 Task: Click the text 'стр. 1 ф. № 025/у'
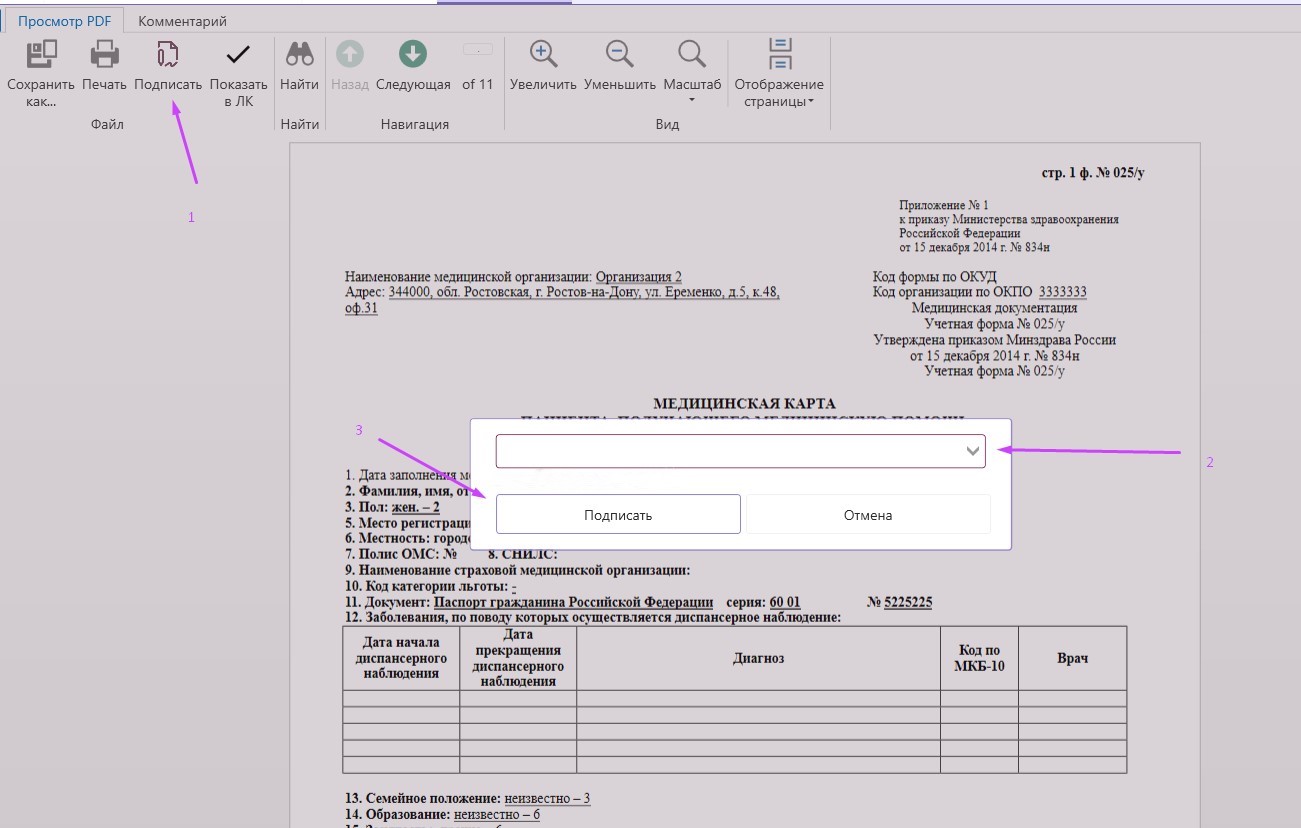click(1093, 173)
